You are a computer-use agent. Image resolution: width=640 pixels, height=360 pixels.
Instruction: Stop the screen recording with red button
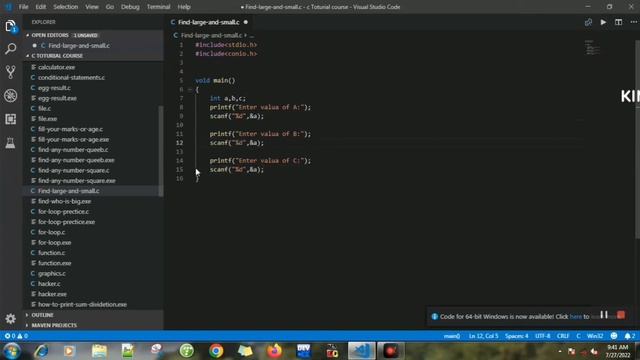pyautogui.click(x=621, y=315)
